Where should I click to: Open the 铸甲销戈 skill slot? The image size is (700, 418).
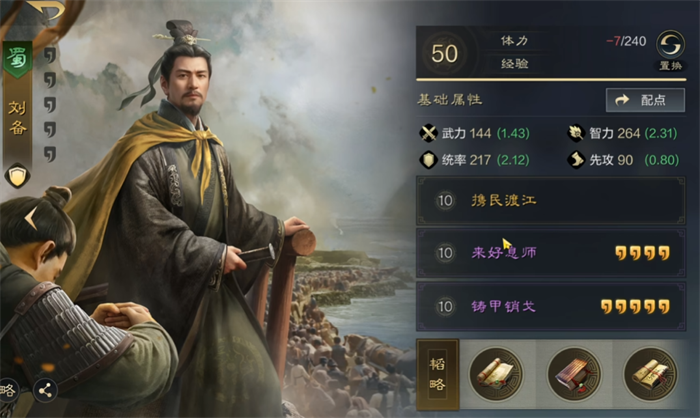tap(551, 306)
